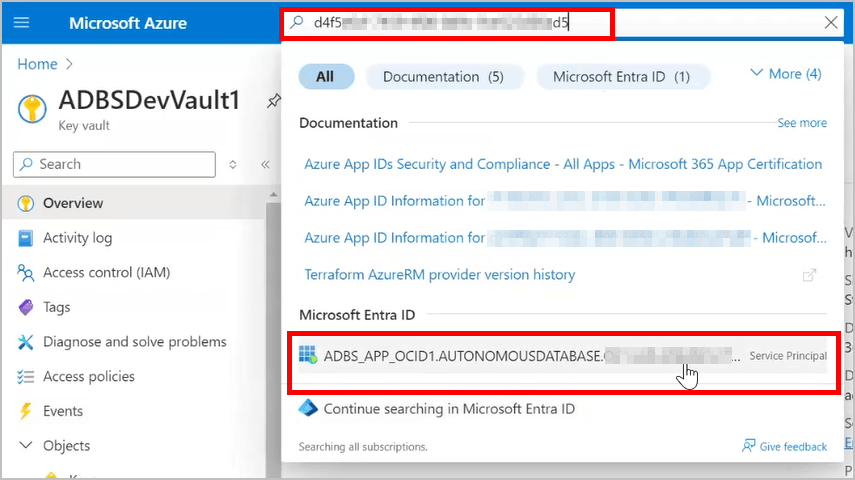Expand the More (4) filter dropdown
Image resolution: width=855 pixels, height=480 pixels.
tap(785, 74)
